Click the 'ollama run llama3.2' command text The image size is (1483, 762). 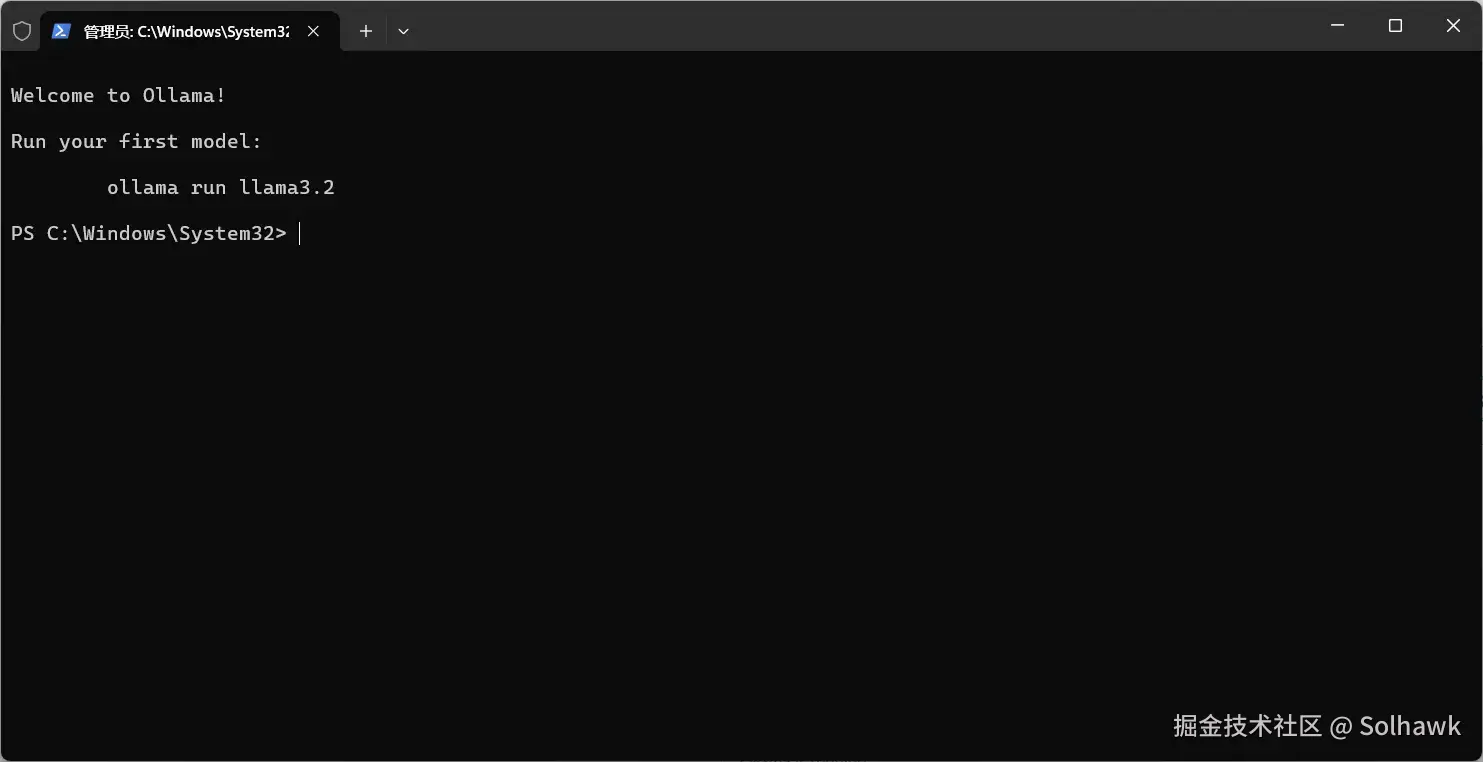(221, 188)
